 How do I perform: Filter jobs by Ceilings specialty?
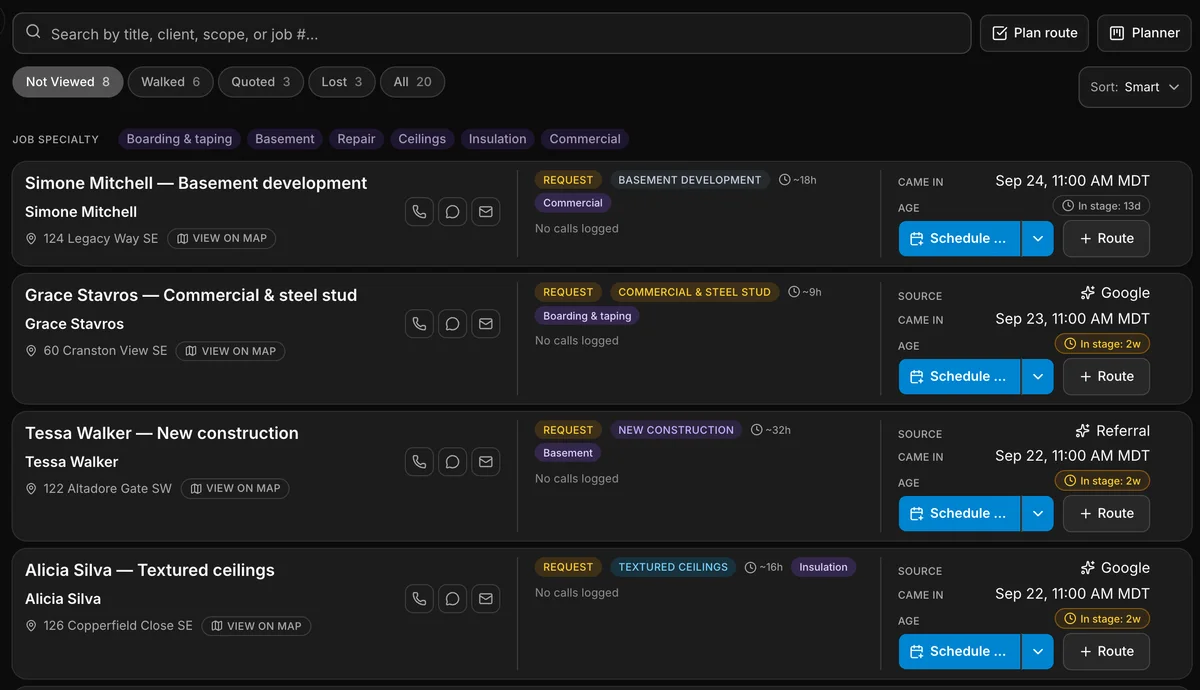[x=422, y=139]
